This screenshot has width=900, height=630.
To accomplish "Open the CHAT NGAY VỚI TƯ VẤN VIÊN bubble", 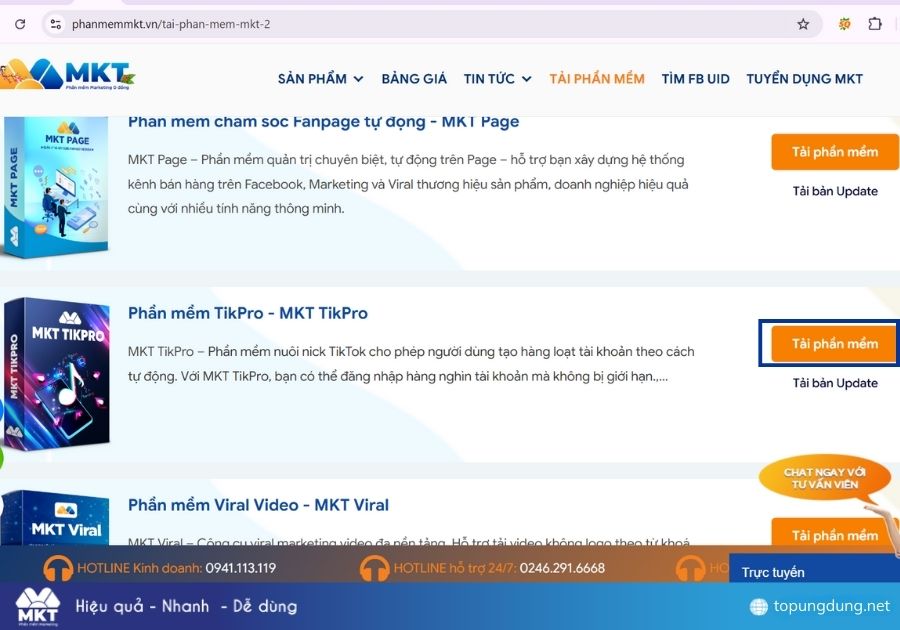I will [x=824, y=478].
